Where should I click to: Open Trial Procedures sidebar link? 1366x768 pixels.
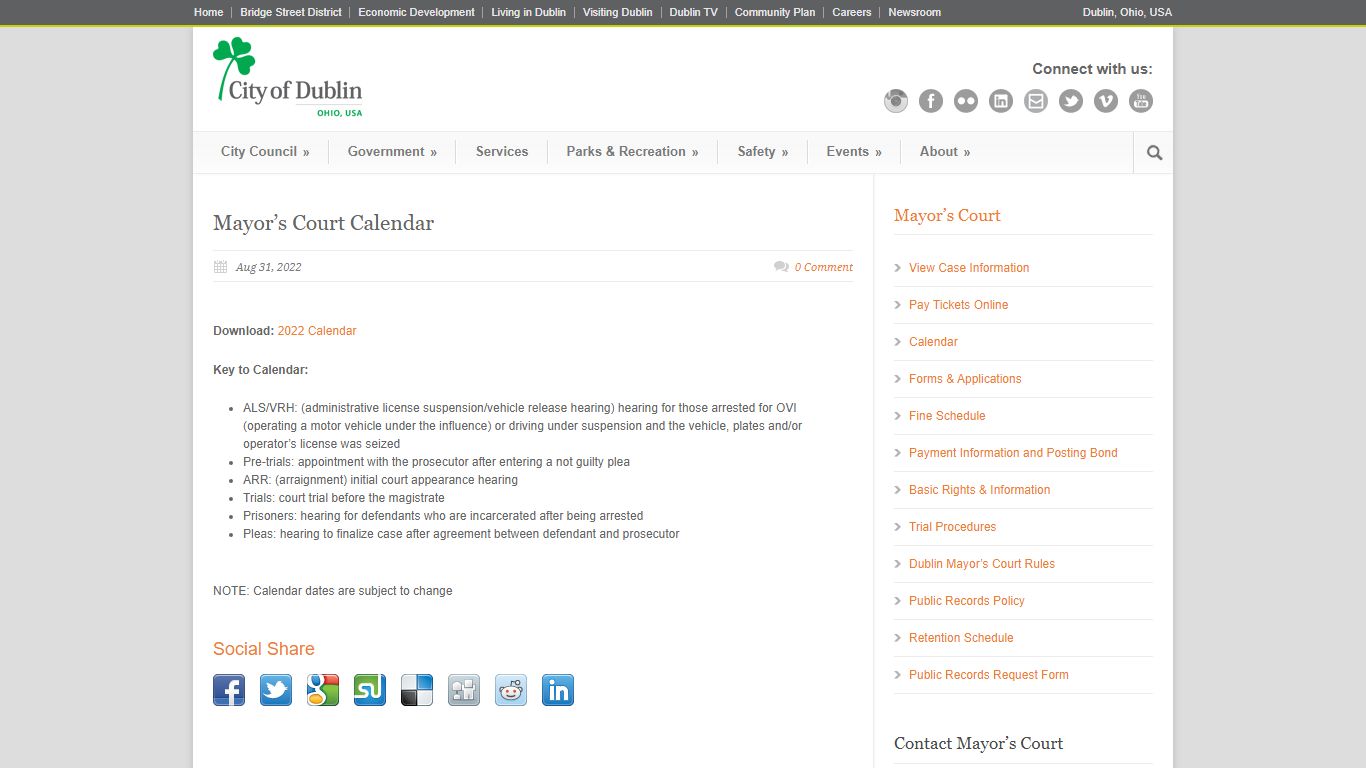coord(952,527)
